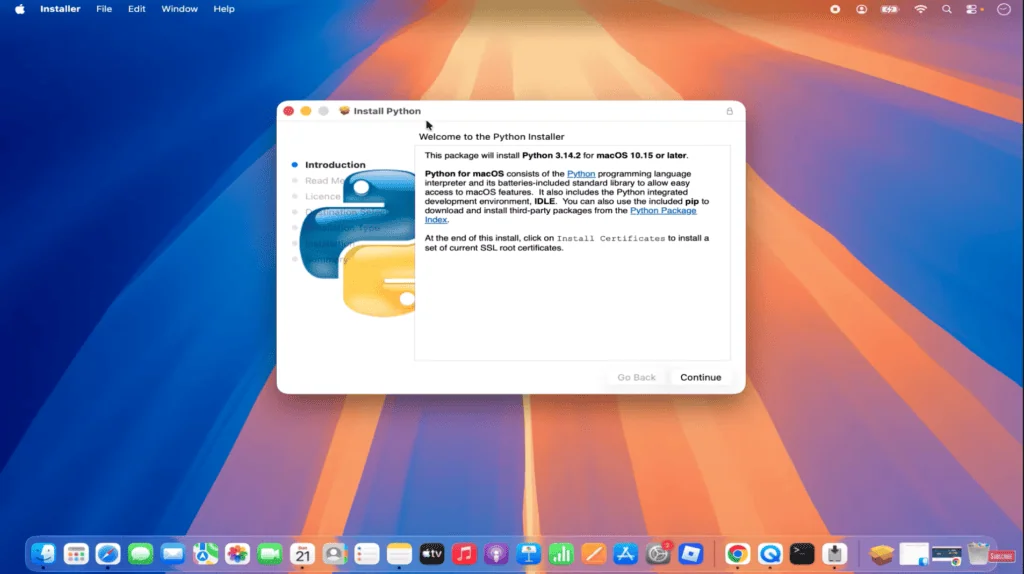Image resolution: width=1024 pixels, height=574 pixels.
Task: Open the Apple menu
Action: click(20, 9)
